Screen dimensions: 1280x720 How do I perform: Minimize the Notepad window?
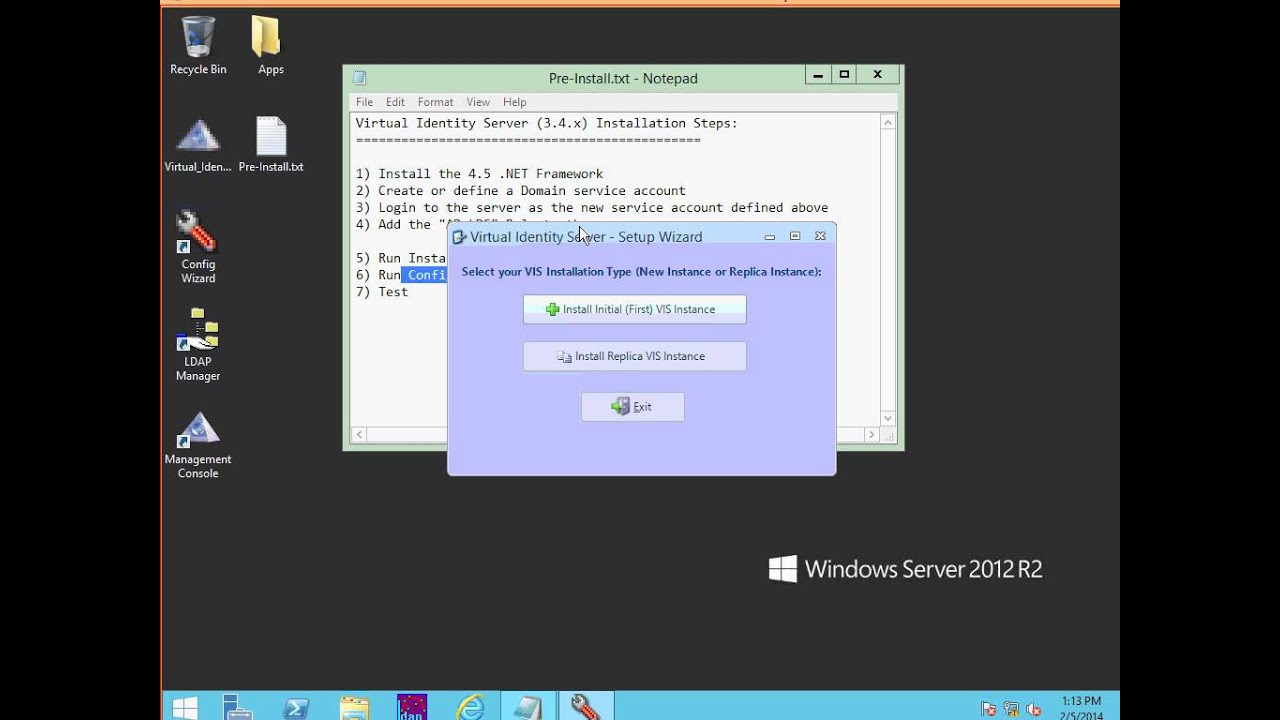[818, 75]
